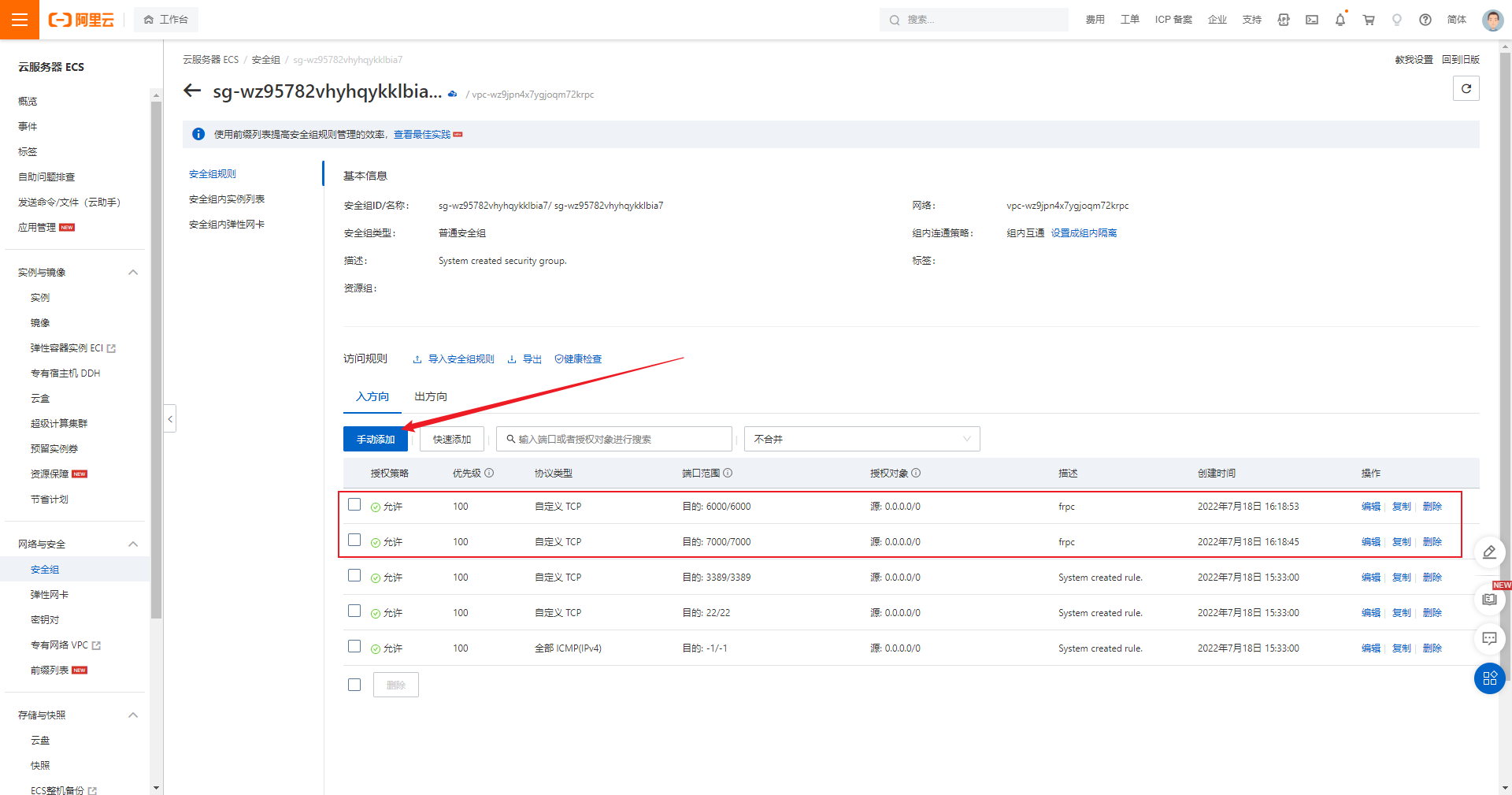Open 前缀列表 in the sidebar
This screenshot has height=795, width=1512.
click(x=50, y=671)
